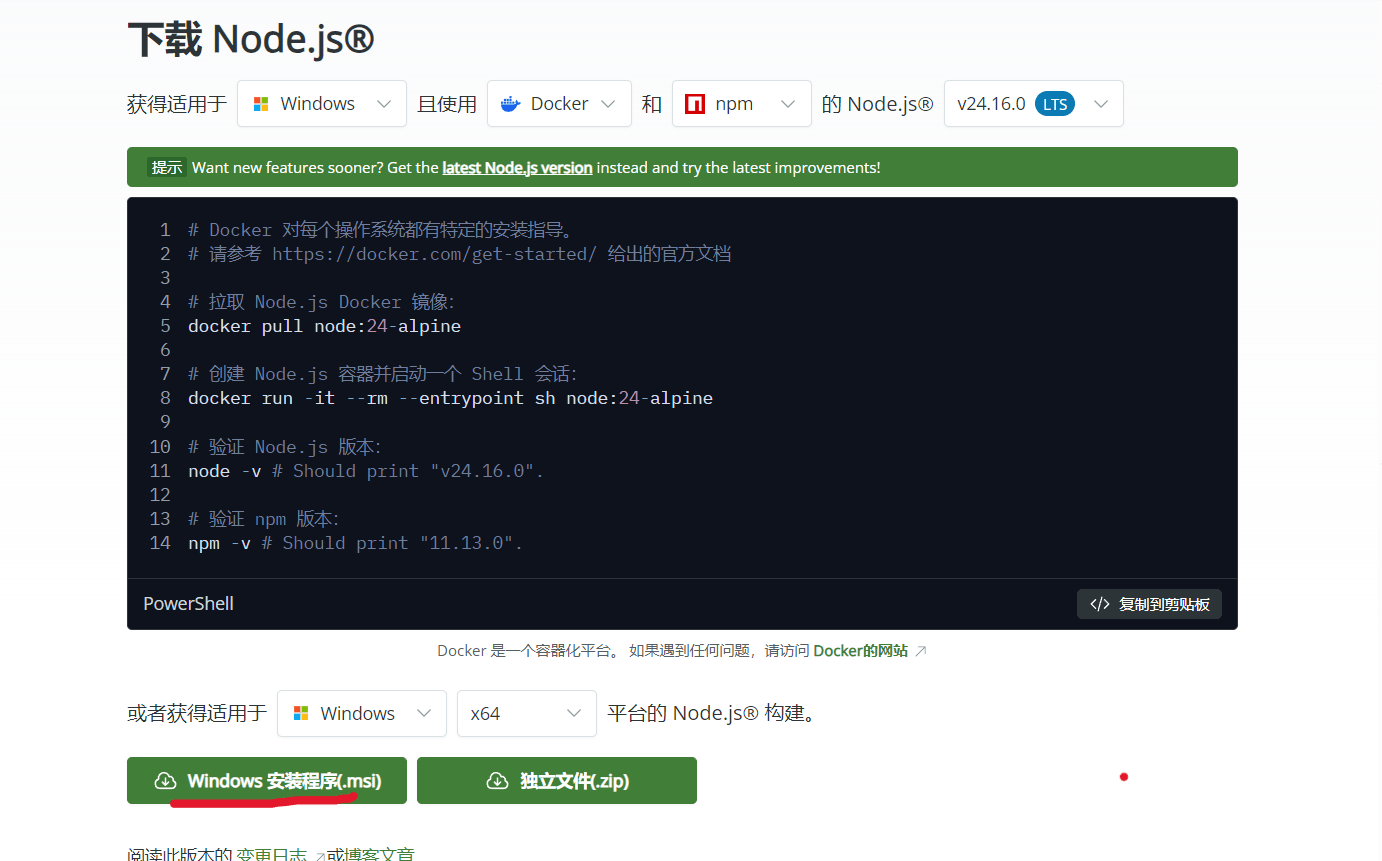Click the docker.com/get-started comment line
Image resolution: width=1382 pixels, height=861 pixels.
(x=460, y=254)
